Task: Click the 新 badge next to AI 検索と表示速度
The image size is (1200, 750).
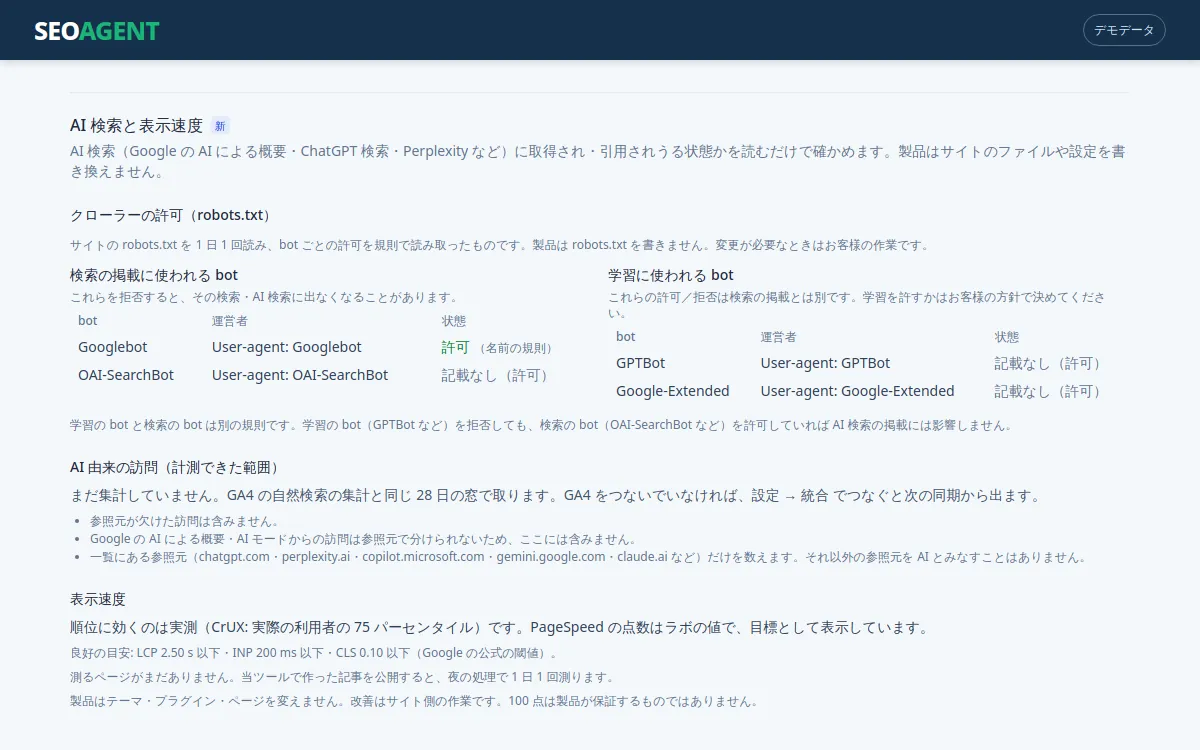Action: (x=220, y=126)
